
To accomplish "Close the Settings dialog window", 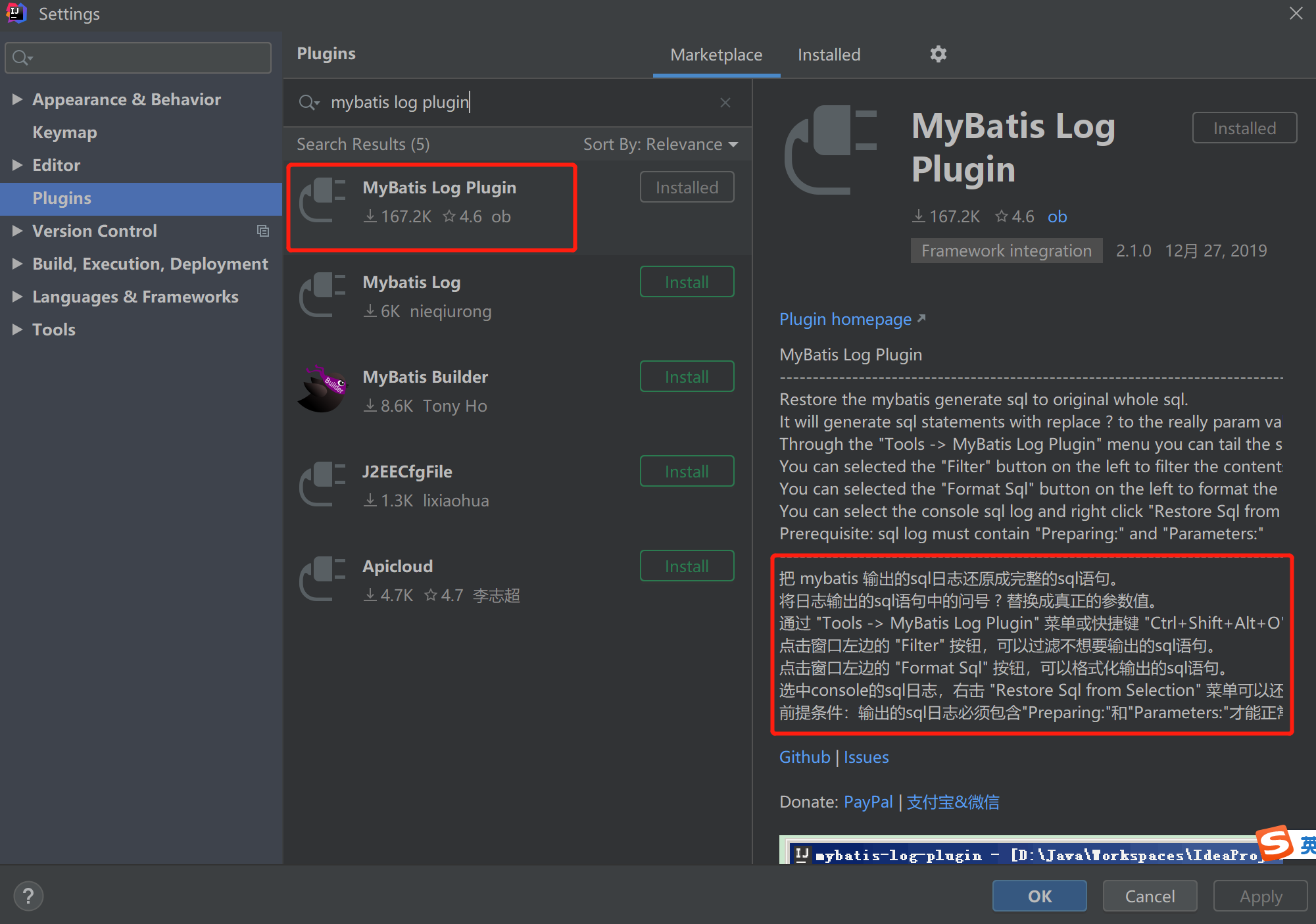I will click(1296, 13).
